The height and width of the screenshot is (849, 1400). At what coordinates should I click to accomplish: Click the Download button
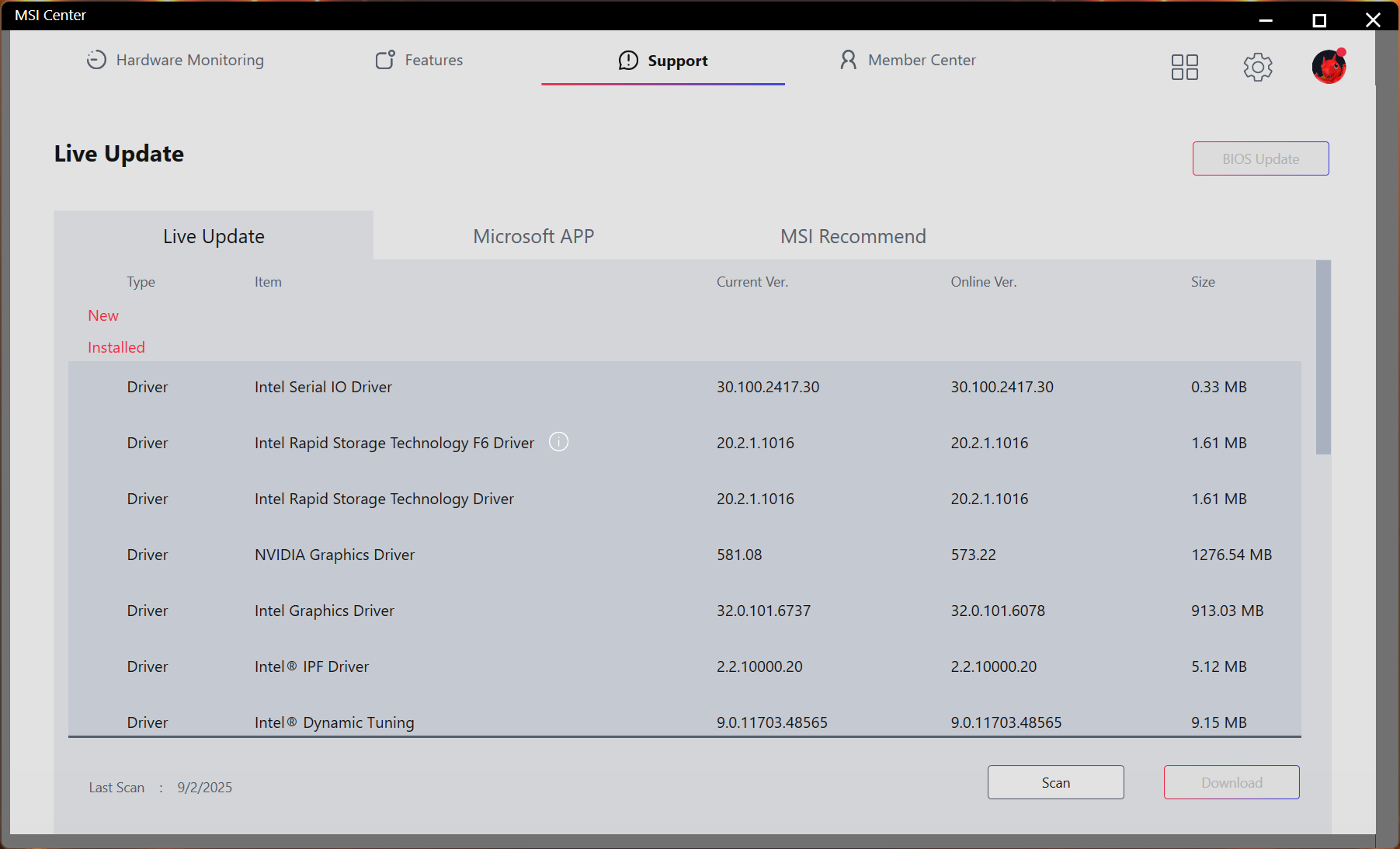click(x=1231, y=782)
